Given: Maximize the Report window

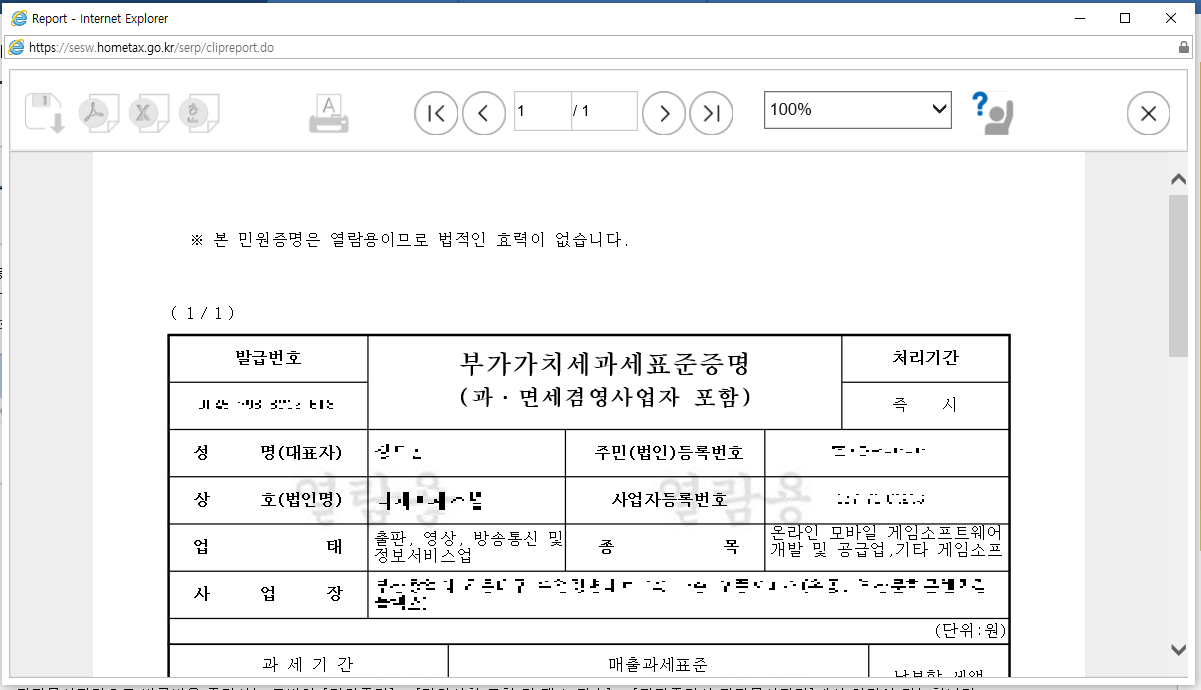Looking at the screenshot, I should (1125, 18).
